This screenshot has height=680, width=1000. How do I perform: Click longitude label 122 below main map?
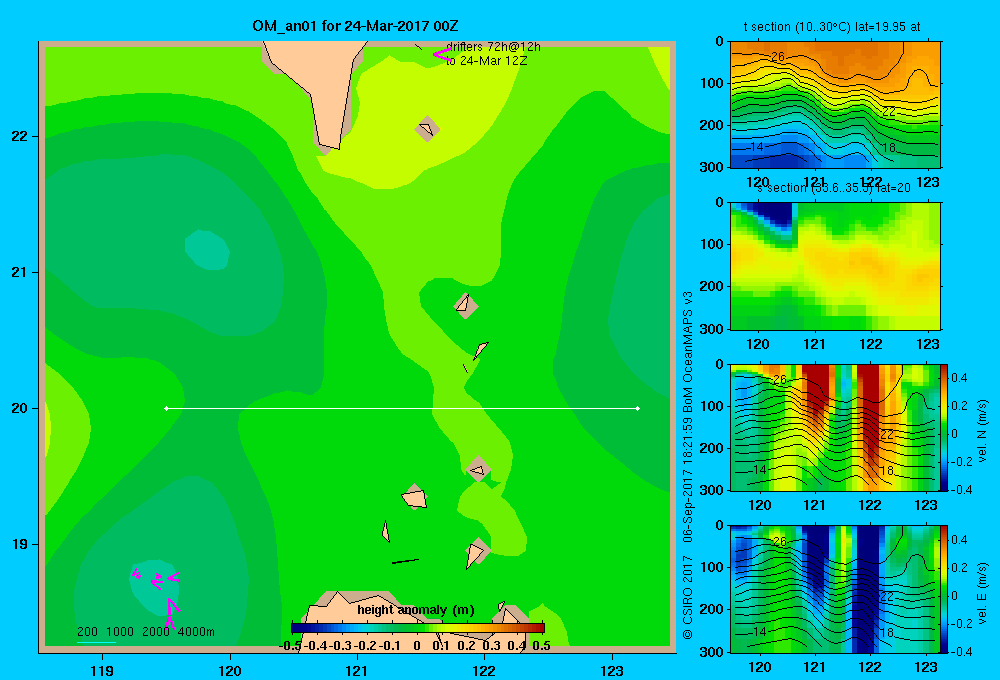pos(485,670)
